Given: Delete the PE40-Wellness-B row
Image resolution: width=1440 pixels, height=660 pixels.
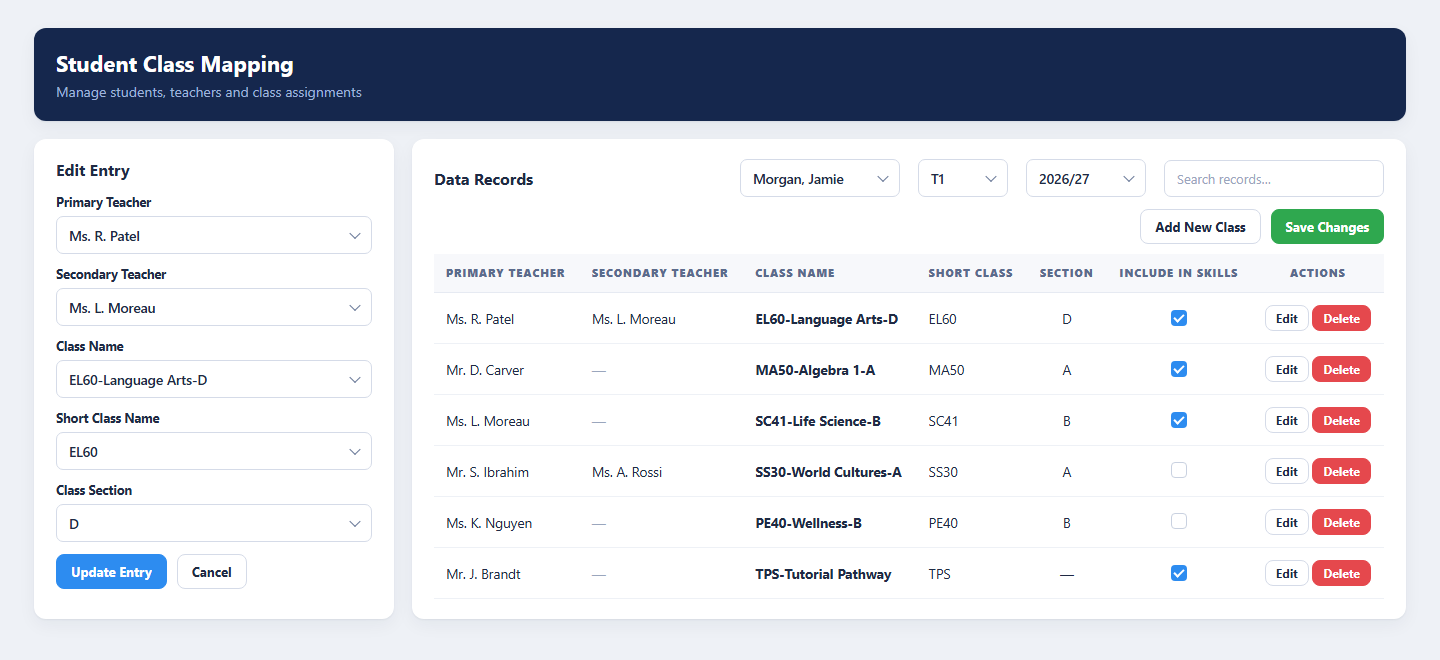Looking at the screenshot, I should tap(1341, 523).
